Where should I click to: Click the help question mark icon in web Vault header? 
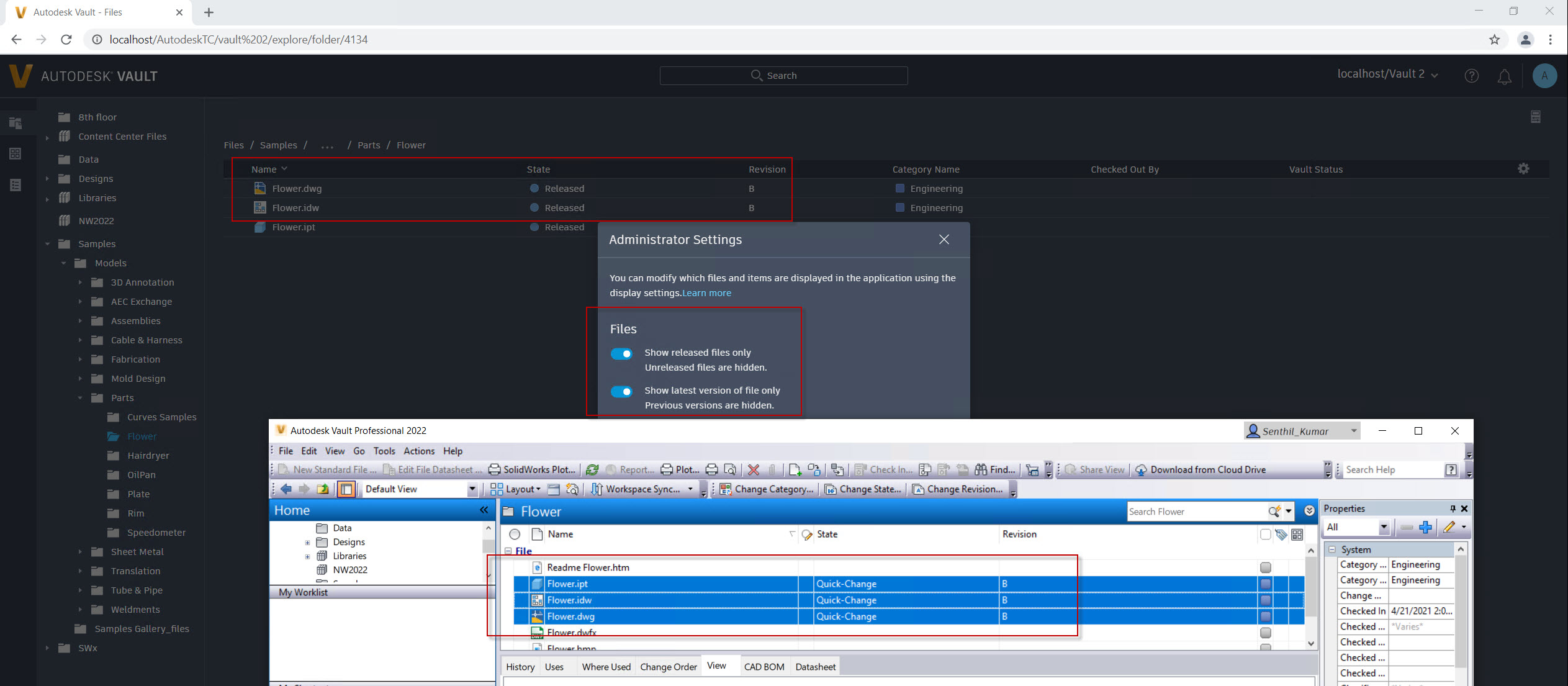tap(1471, 76)
